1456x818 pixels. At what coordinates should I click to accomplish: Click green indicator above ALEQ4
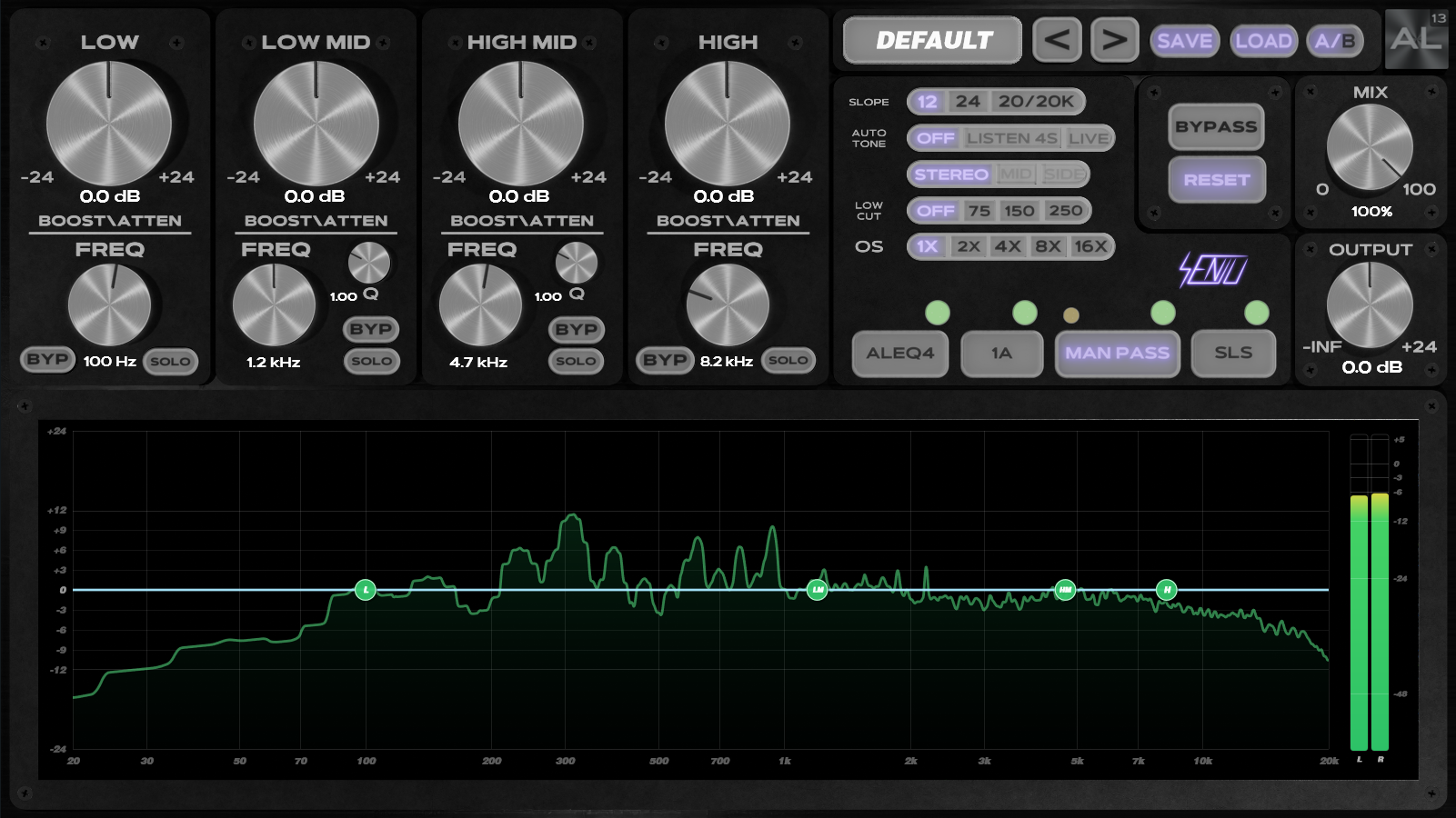pos(938,313)
